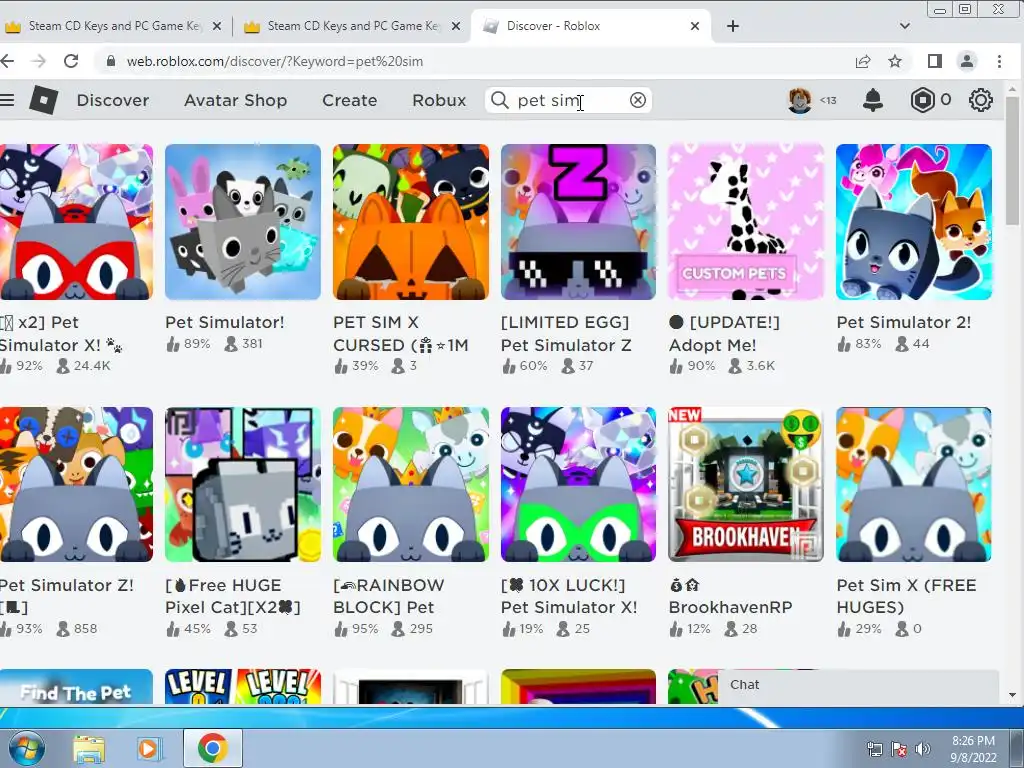Go to Avatar Shop
Viewport: 1024px width, 768px height.
[235, 100]
